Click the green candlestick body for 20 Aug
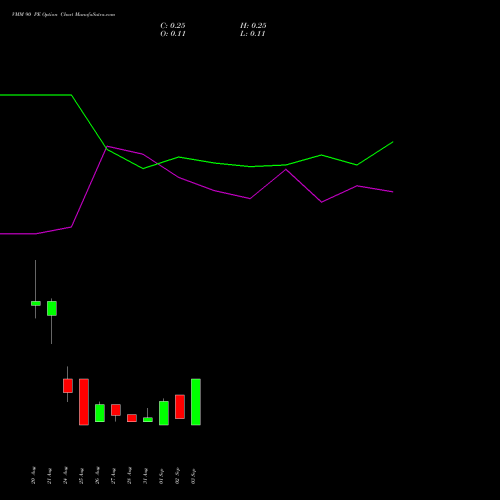This screenshot has width=500, height=500. coord(36,303)
